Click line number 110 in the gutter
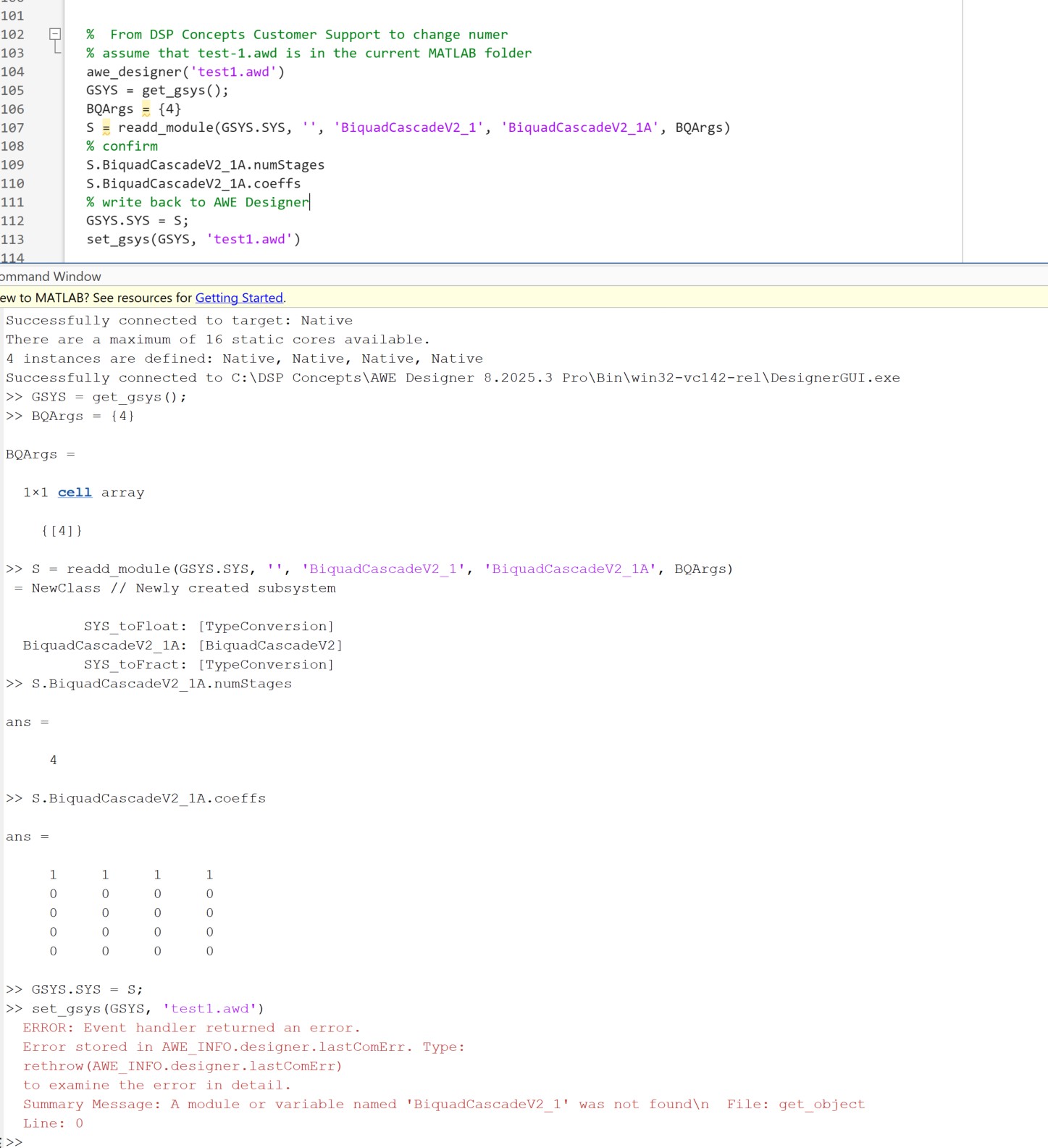1048x1148 pixels. pyautogui.click(x=12, y=183)
